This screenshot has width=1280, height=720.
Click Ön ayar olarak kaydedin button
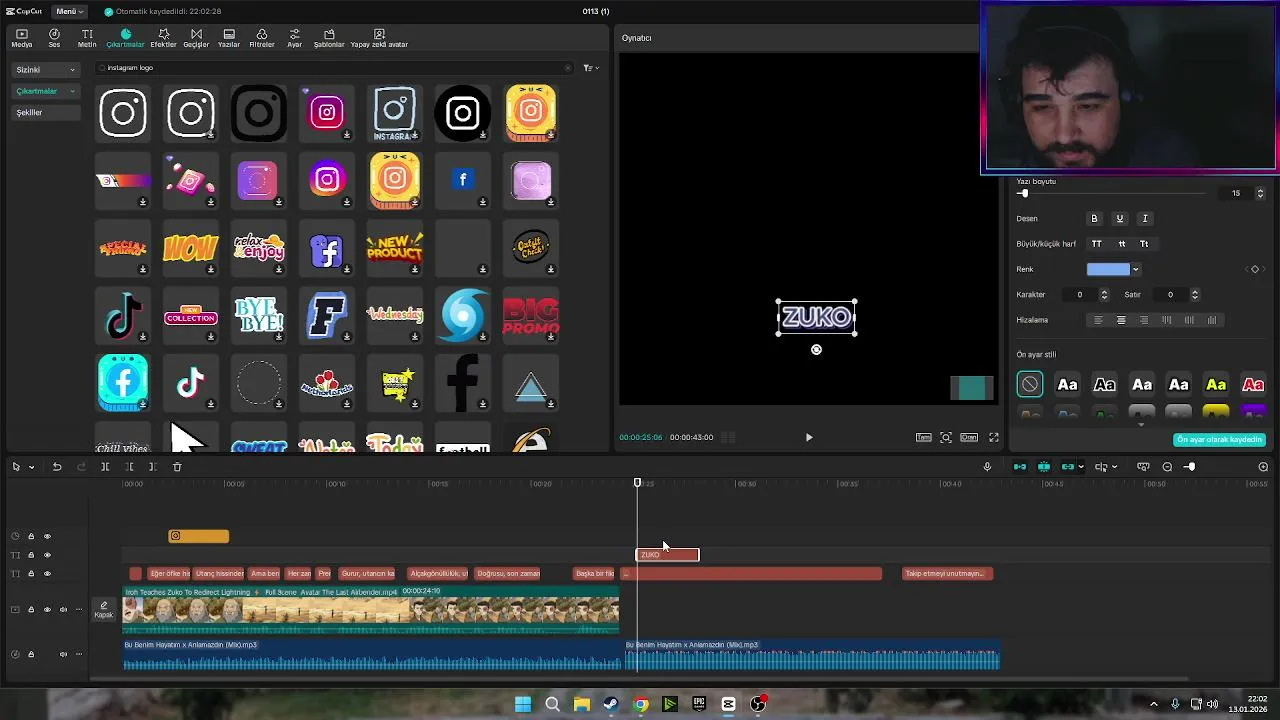coord(1219,440)
